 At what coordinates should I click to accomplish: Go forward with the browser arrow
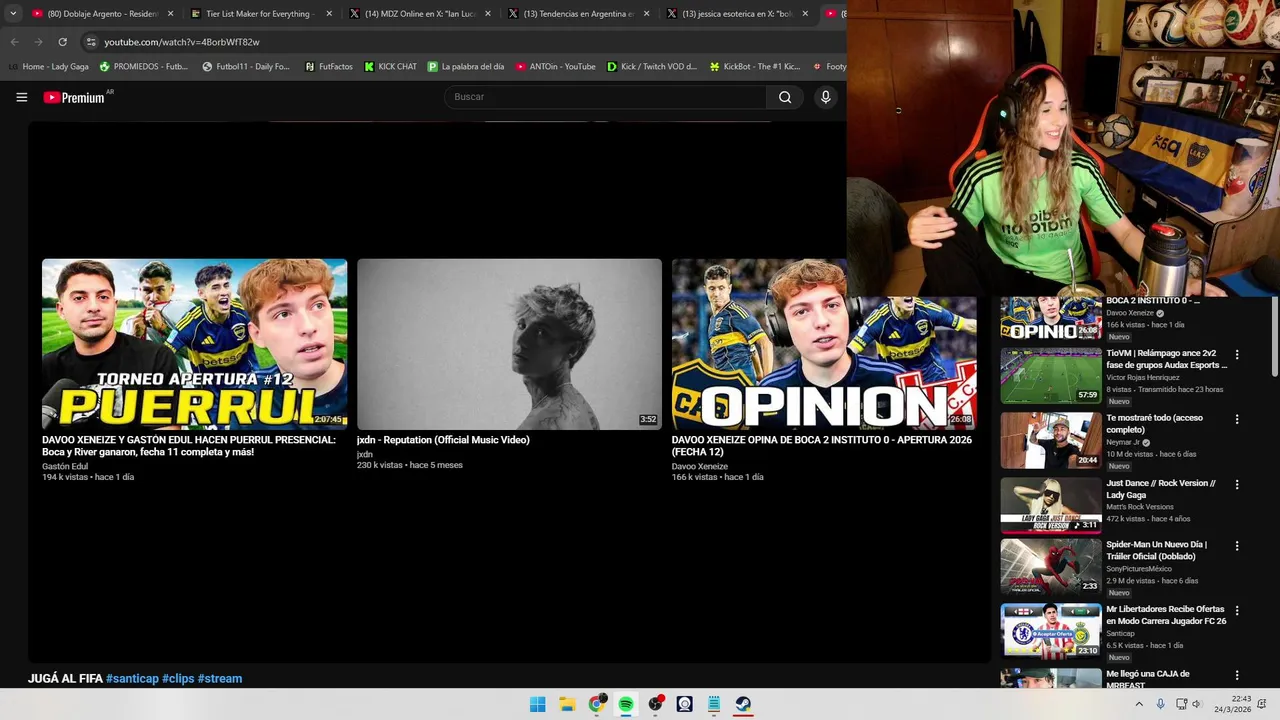click(38, 42)
